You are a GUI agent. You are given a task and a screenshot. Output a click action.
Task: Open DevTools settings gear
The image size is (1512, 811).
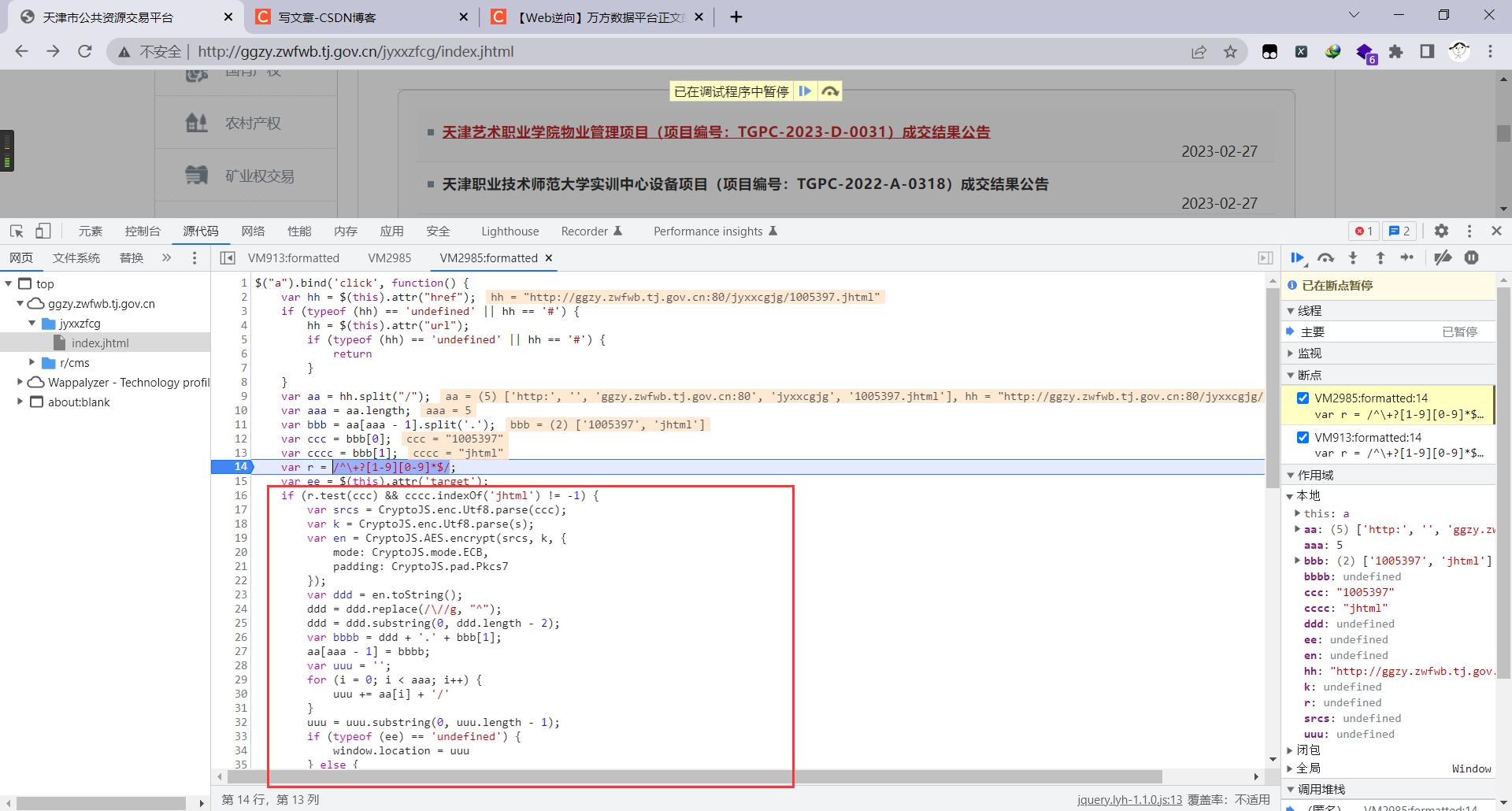[x=1441, y=231]
